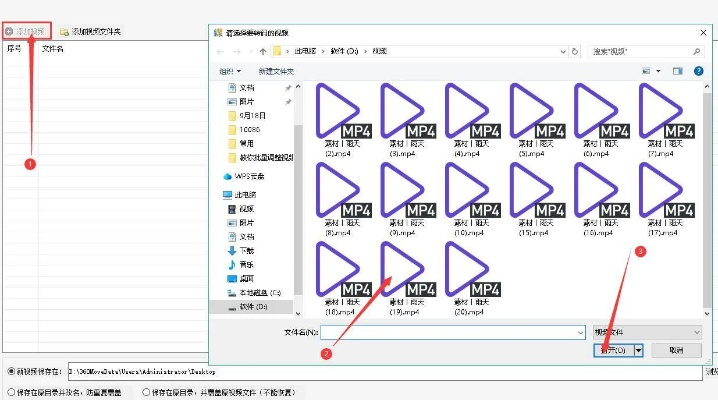Viewport: 718px width, 400px height.
Task: Expand the file type filter dropdown
Action: [x=696, y=331]
